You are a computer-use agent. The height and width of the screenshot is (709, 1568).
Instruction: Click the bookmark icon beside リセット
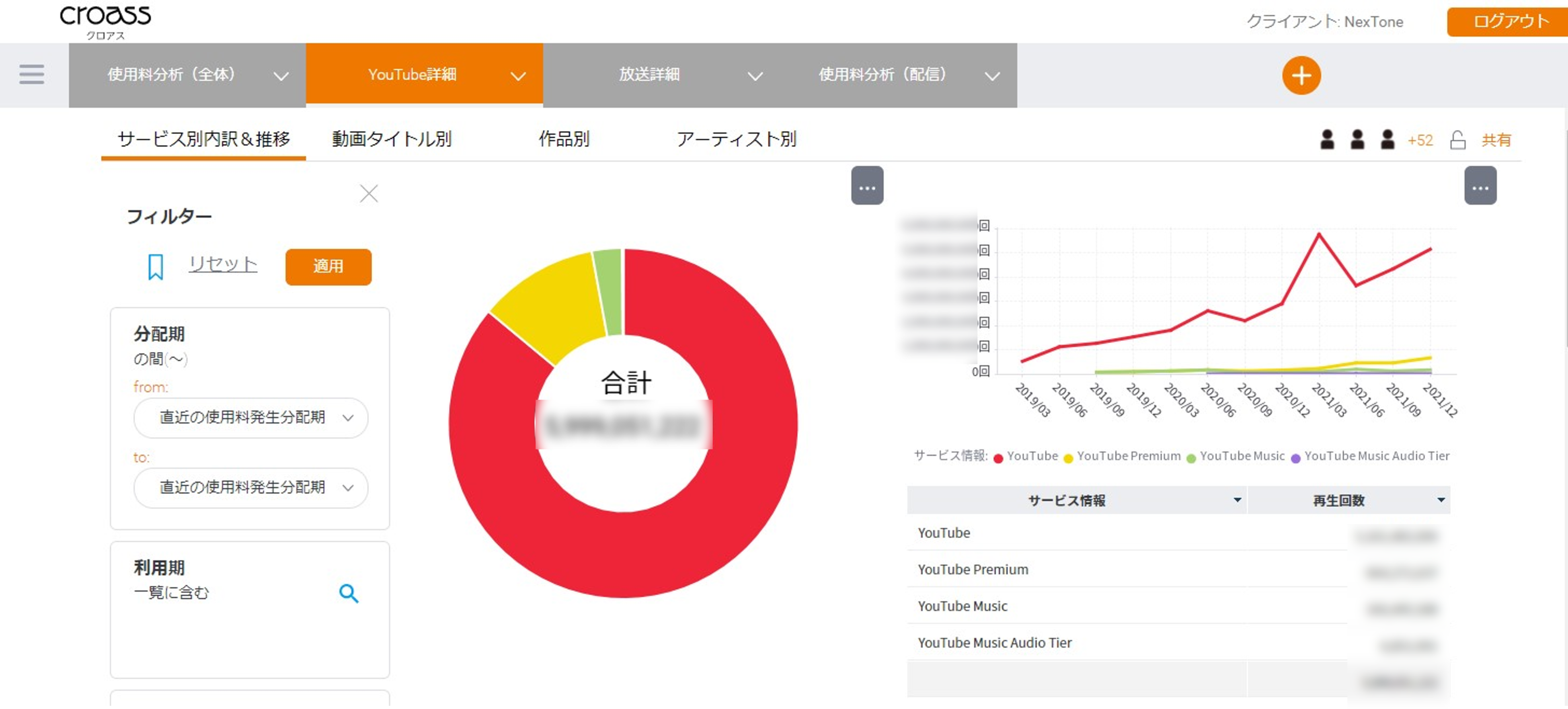pyautogui.click(x=156, y=266)
